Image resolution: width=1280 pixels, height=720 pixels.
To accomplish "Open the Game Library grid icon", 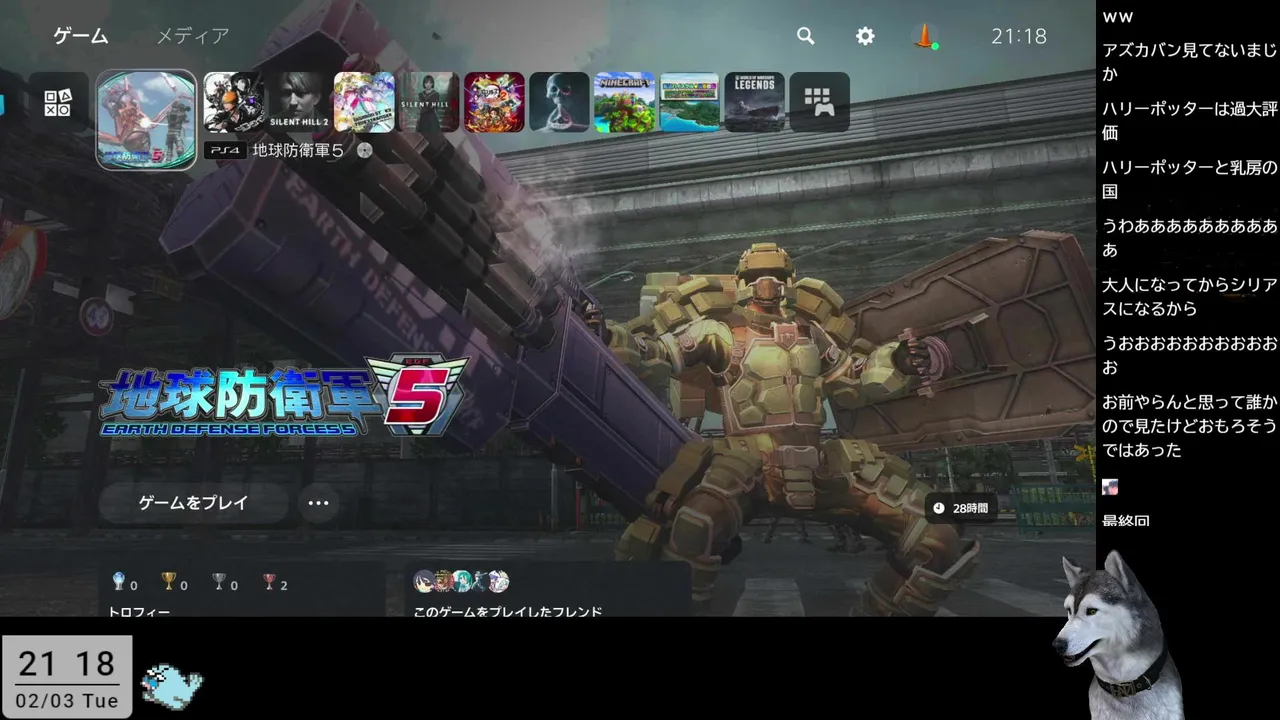I will click(x=819, y=102).
